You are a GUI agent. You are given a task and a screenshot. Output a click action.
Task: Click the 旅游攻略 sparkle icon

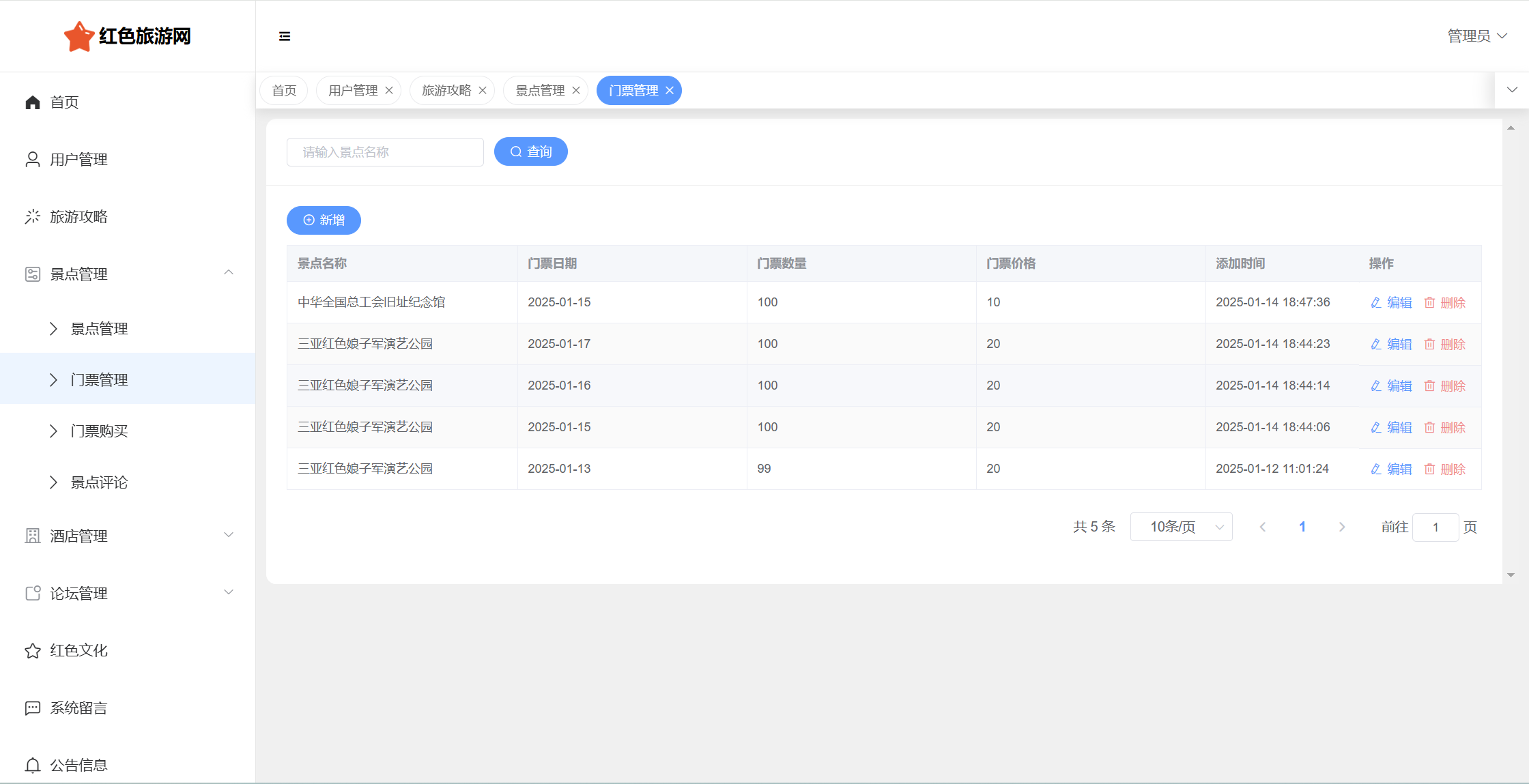(x=33, y=217)
